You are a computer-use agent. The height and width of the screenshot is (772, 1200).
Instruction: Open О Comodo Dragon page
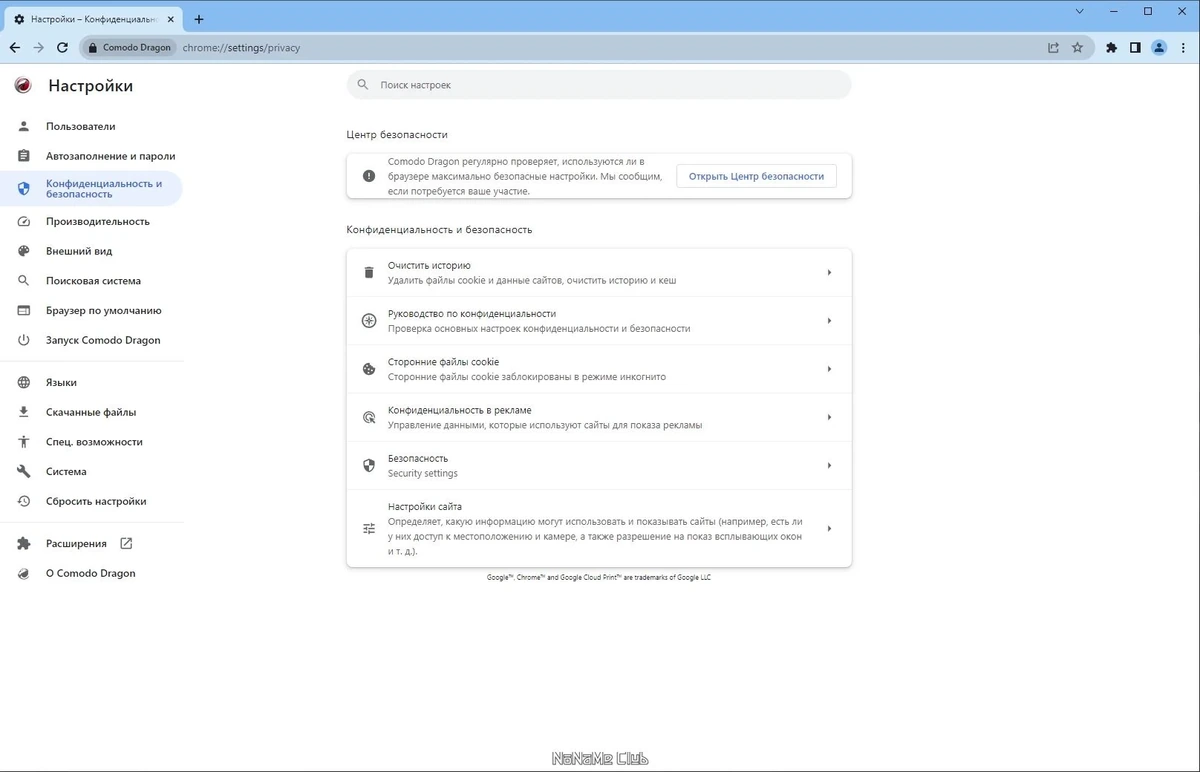[91, 574]
